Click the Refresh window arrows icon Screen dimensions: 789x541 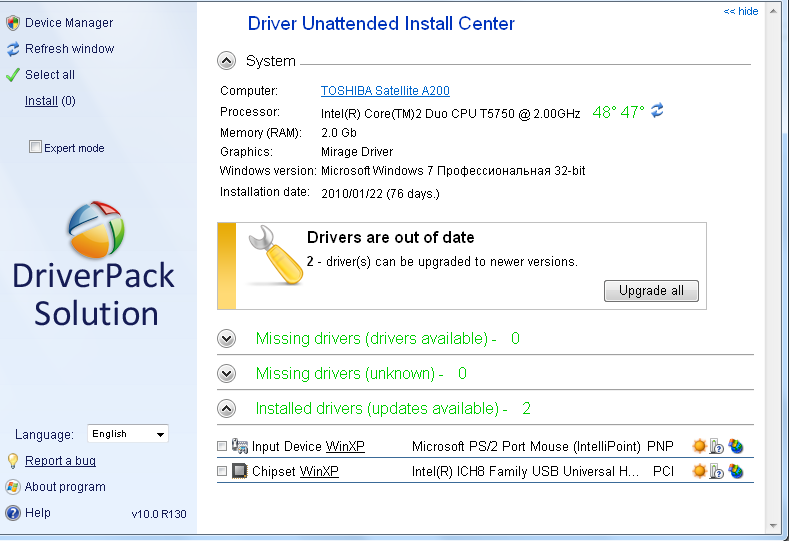click(13, 49)
